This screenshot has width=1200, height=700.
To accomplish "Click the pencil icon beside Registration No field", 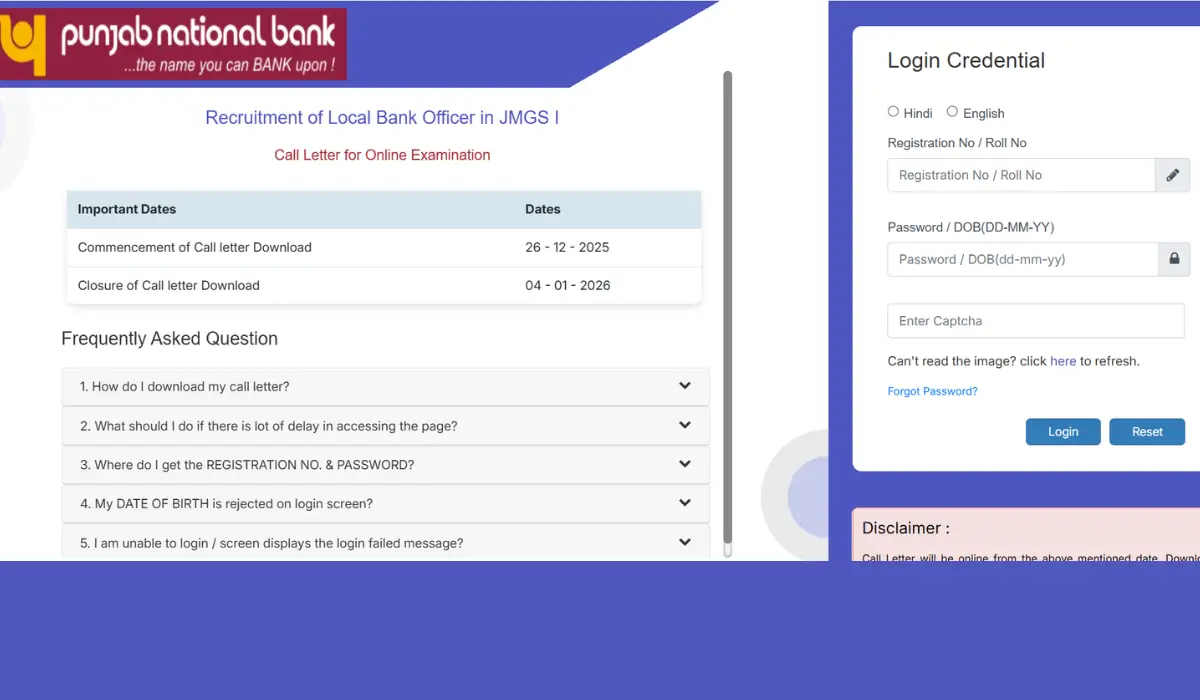I will (x=1172, y=174).
